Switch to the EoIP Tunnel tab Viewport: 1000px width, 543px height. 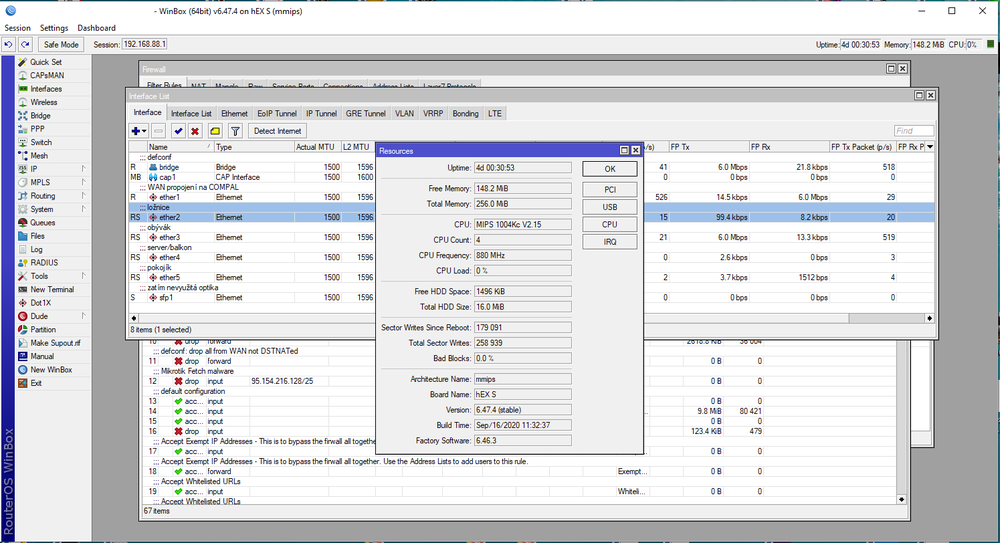[276, 114]
